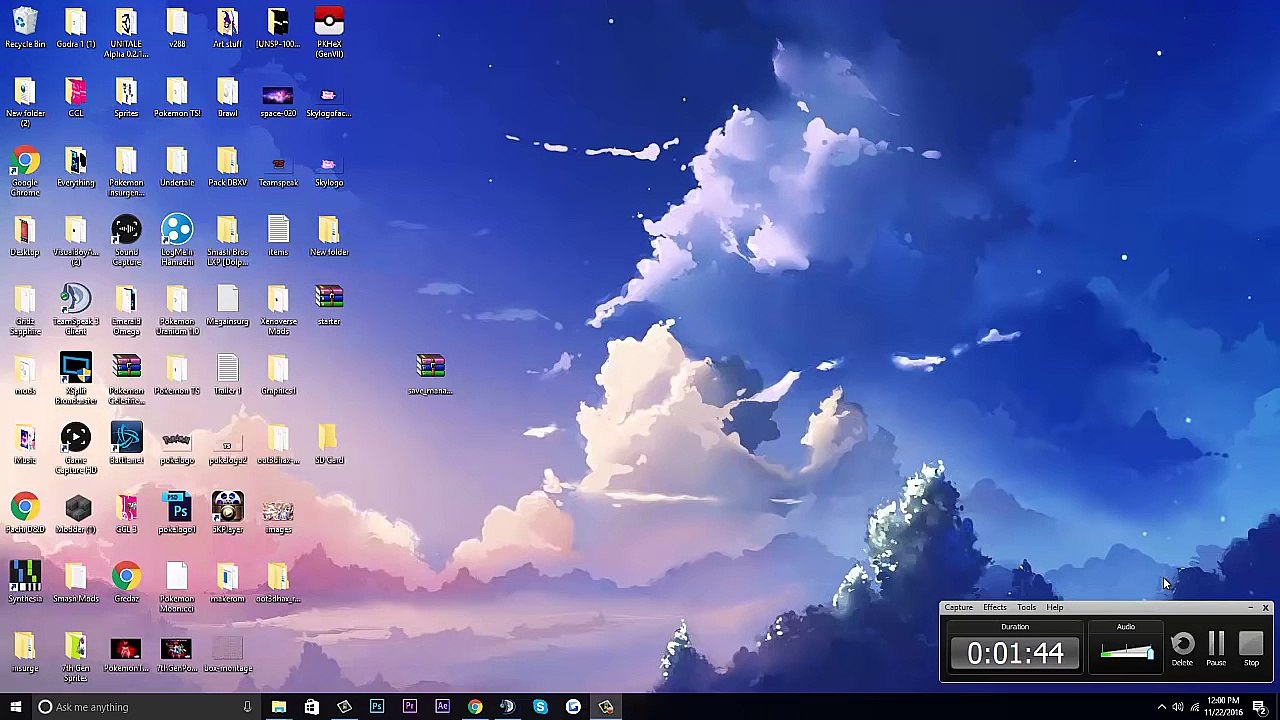Select the 5KPlayer shortcut icon
This screenshot has width=1280, height=720.
click(227, 513)
